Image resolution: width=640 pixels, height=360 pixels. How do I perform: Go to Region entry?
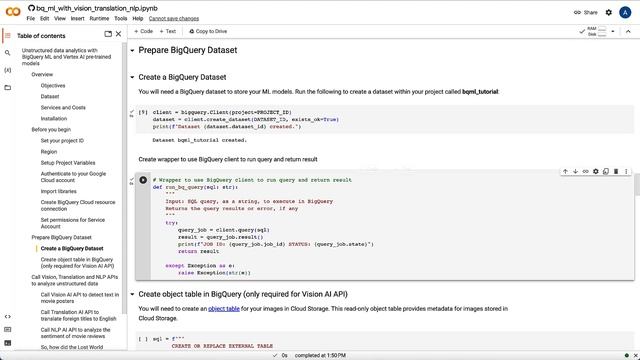[x=49, y=151]
